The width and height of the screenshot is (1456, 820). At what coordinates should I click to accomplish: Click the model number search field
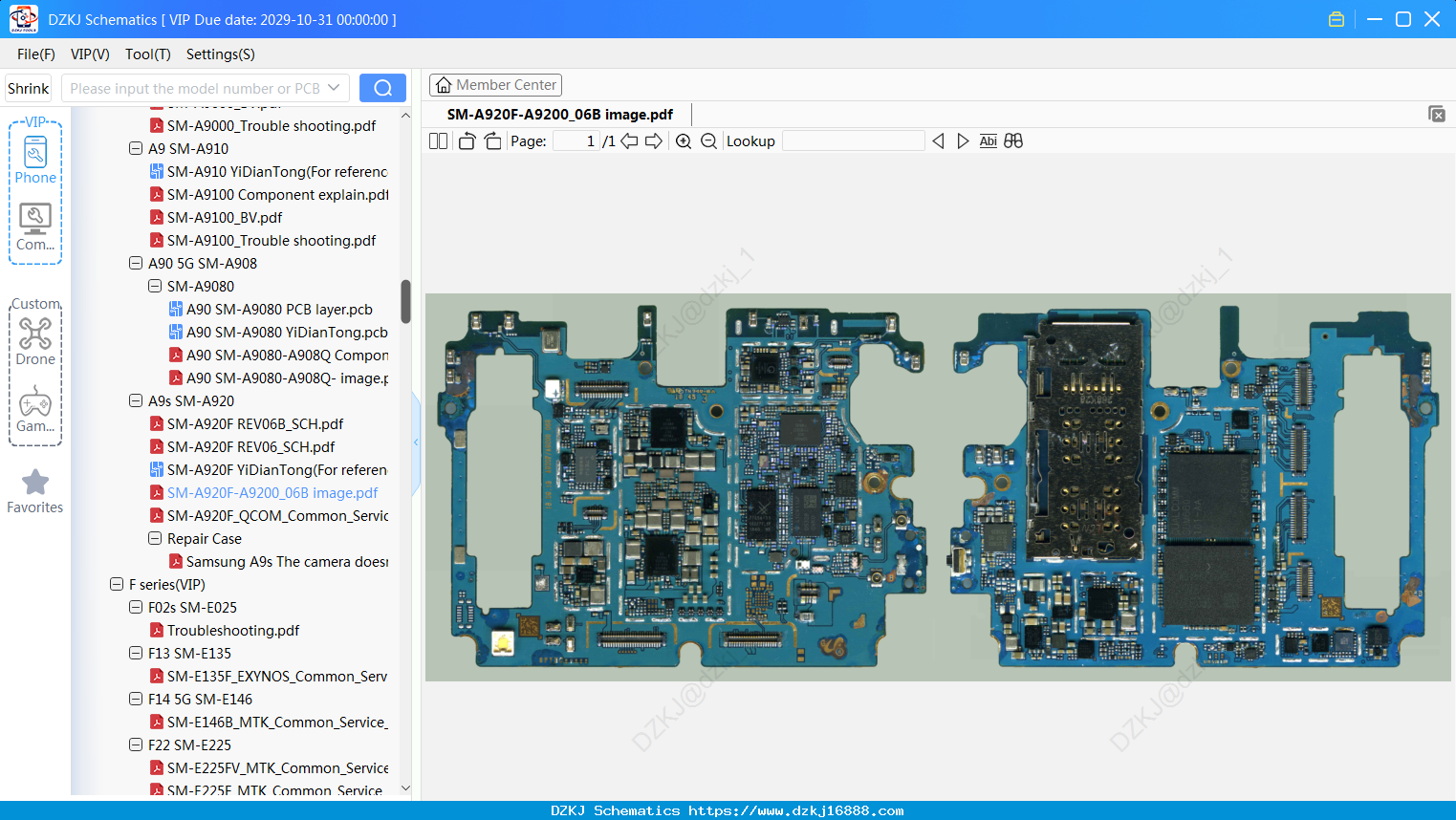[194, 88]
